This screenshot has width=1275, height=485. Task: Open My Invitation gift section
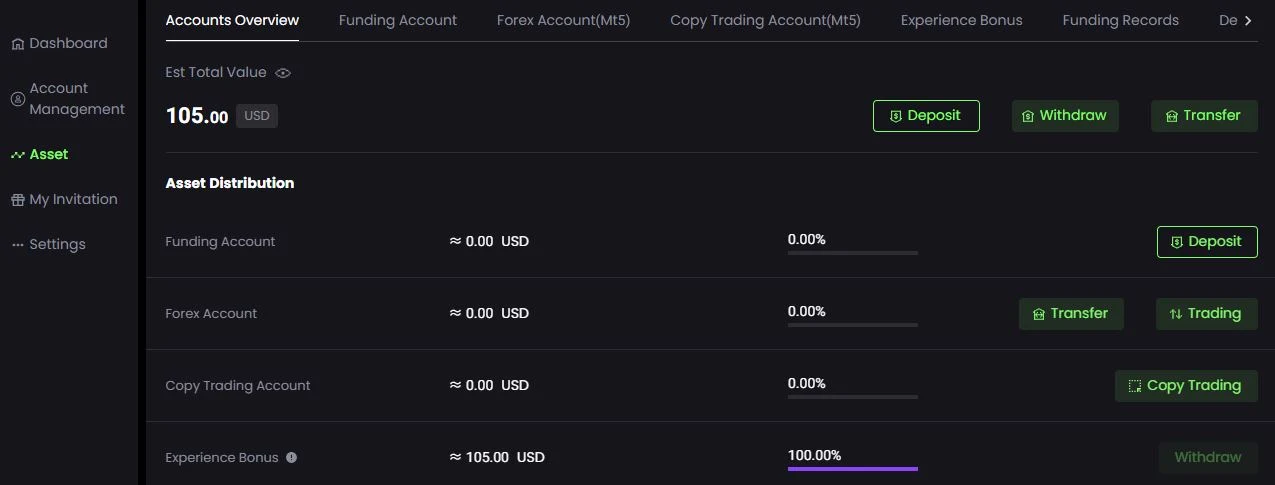64,199
